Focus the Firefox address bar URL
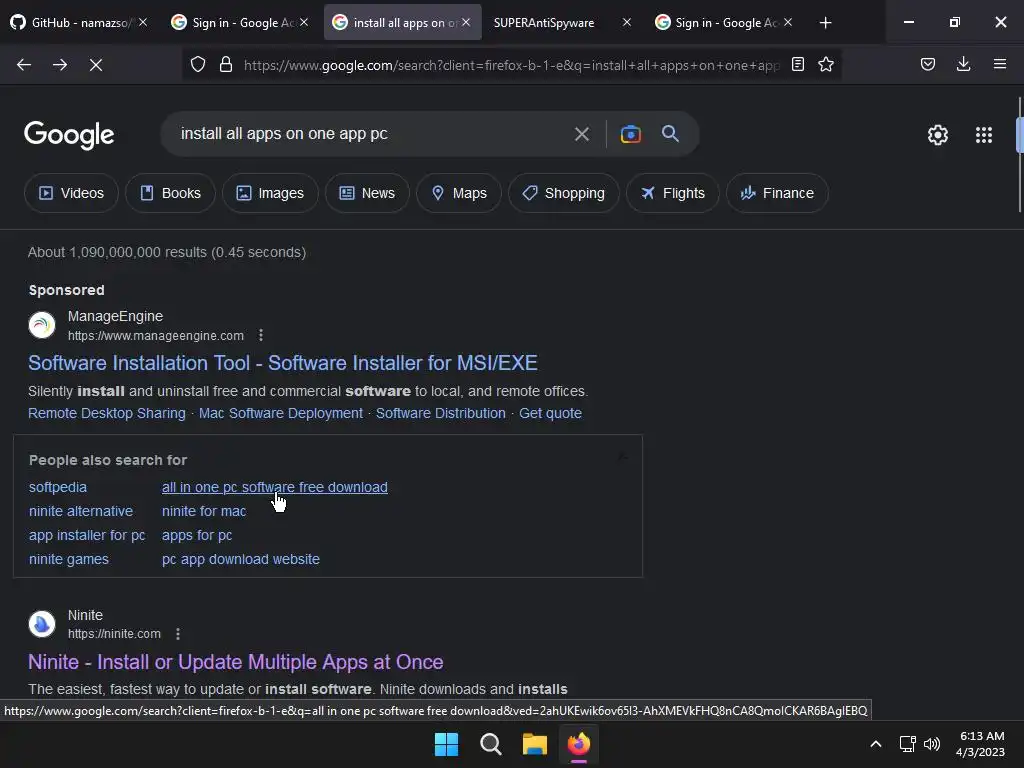The height and width of the screenshot is (768, 1024). tap(511, 65)
